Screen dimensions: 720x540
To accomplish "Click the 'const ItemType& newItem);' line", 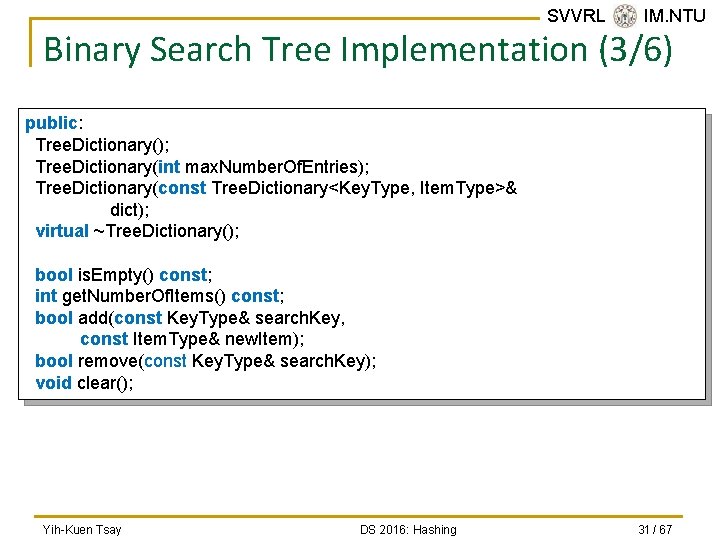I will coord(192,339).
